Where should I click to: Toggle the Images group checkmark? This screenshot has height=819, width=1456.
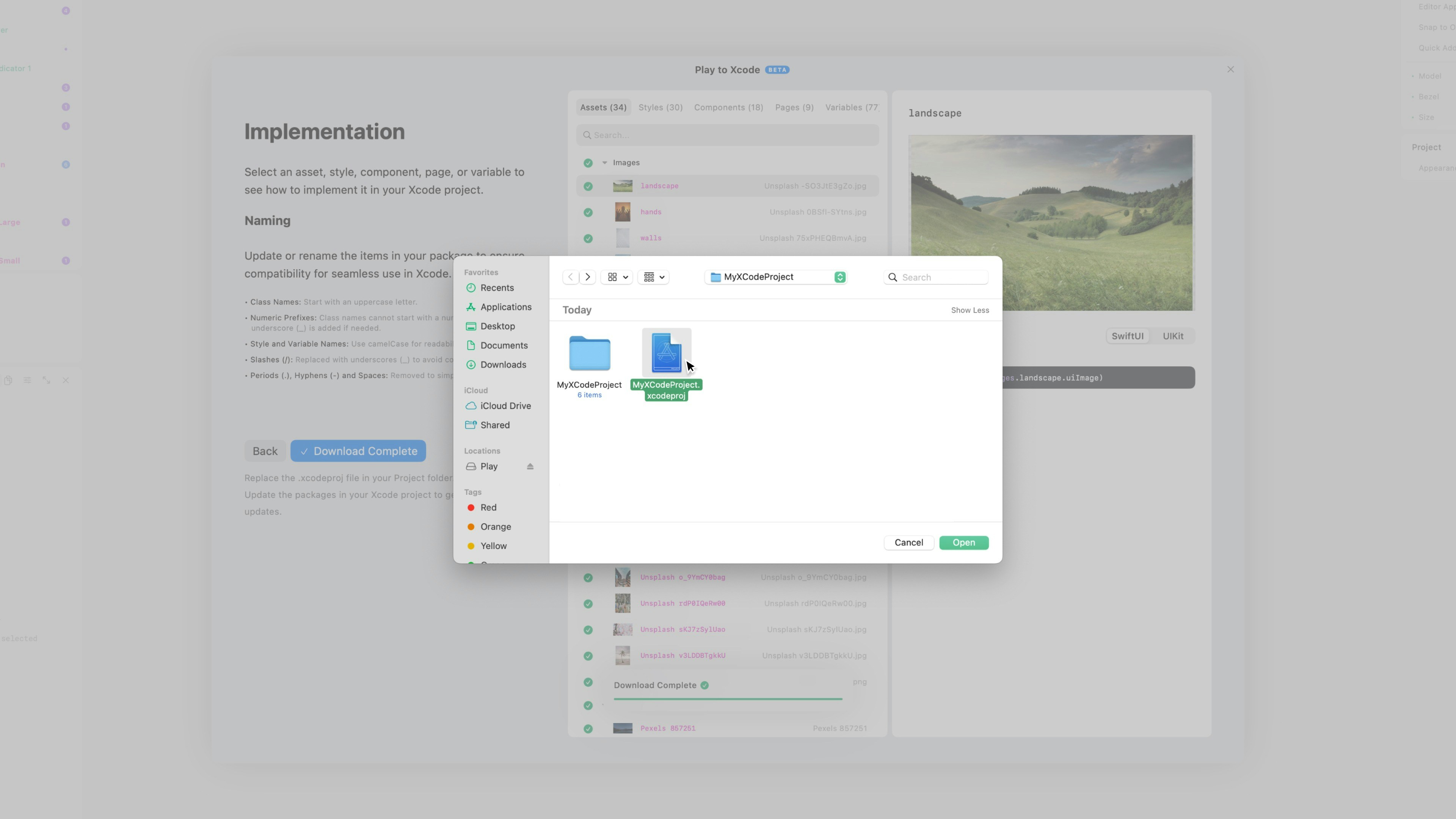click(588, 163)
